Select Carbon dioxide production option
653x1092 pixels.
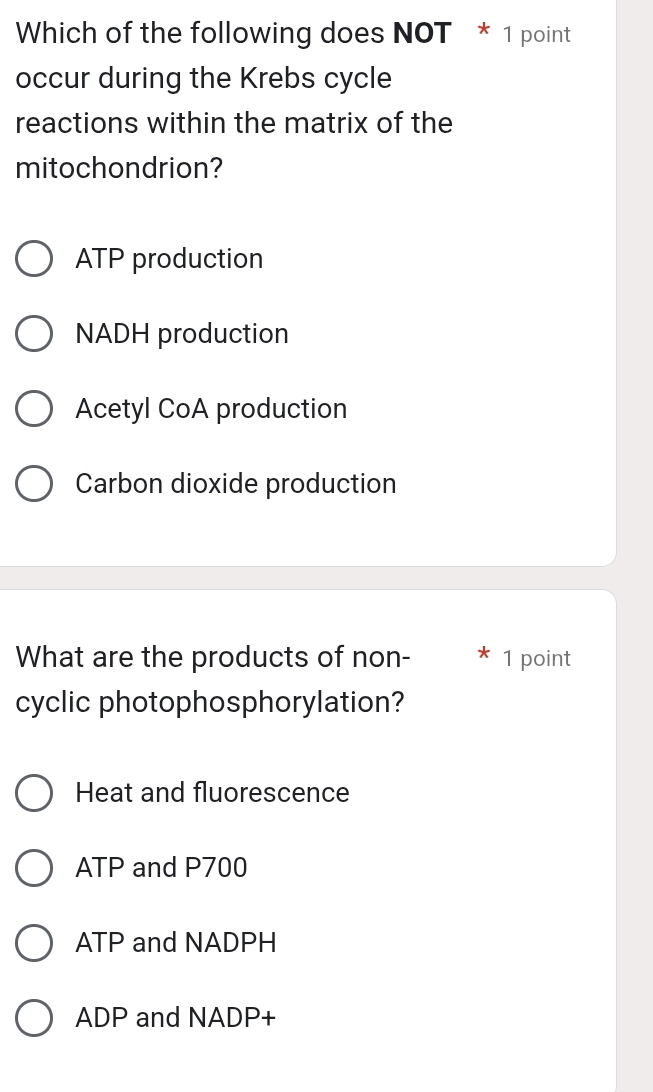[34, 483]
